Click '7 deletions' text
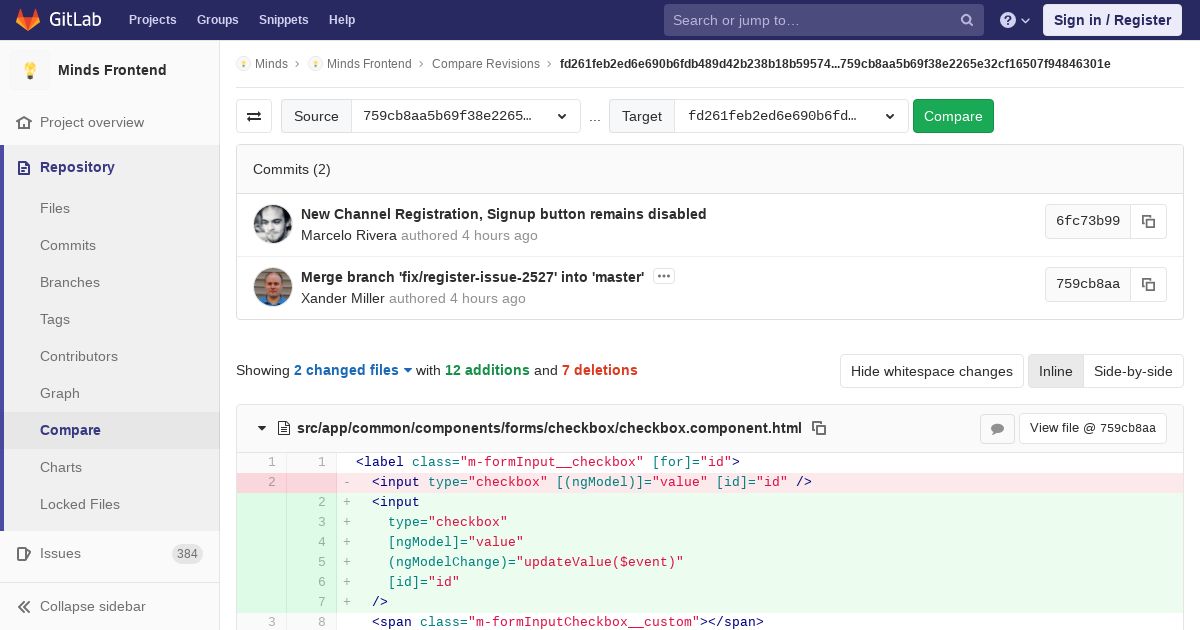Viewport: 1200px width, 630px height. tap(600, 370)
